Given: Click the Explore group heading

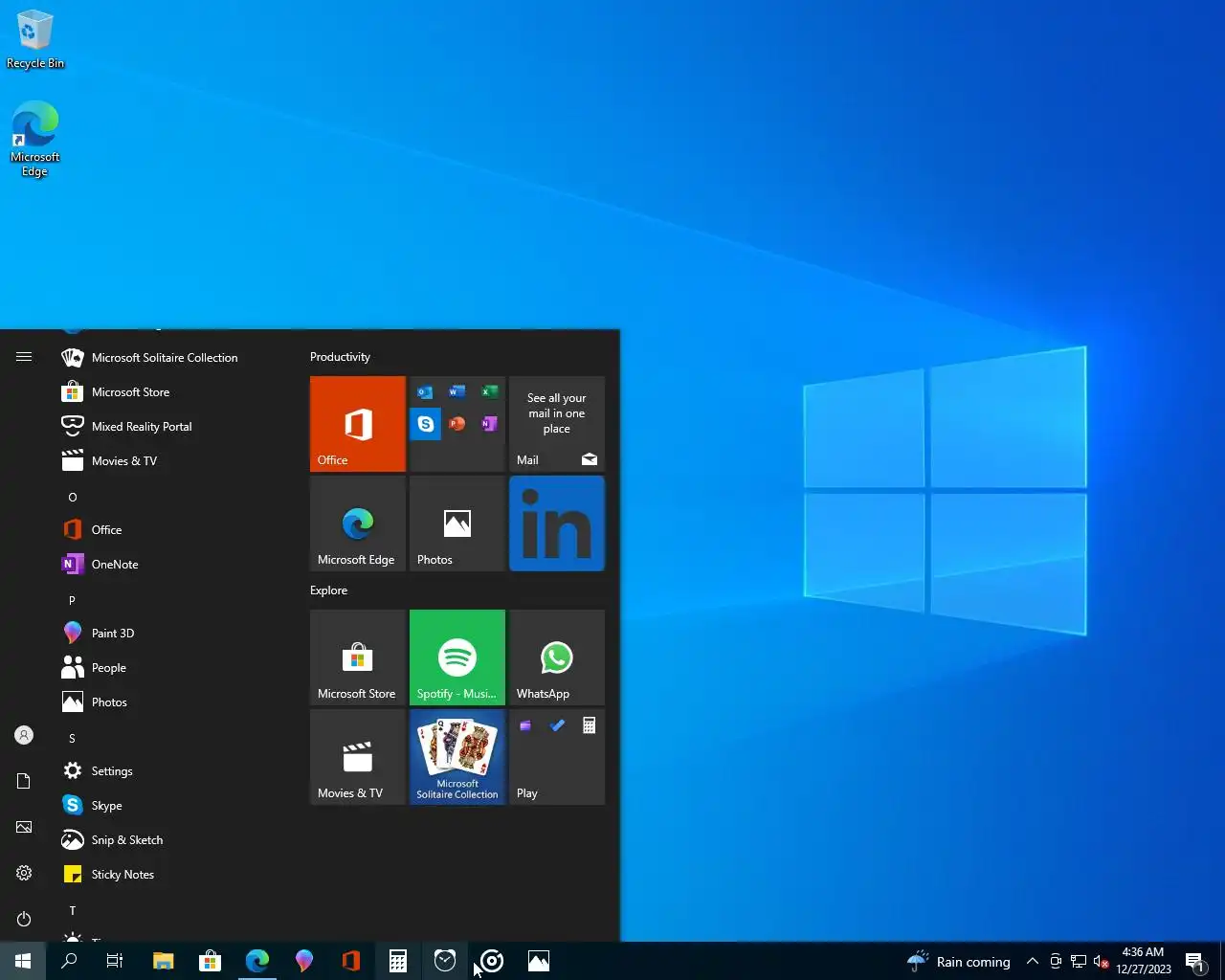Looking at the screenshot, I should point(328,590).
